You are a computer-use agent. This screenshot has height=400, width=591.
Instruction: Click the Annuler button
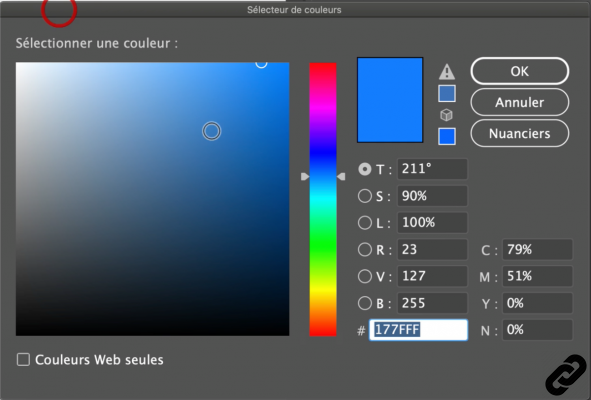[519, 102]
